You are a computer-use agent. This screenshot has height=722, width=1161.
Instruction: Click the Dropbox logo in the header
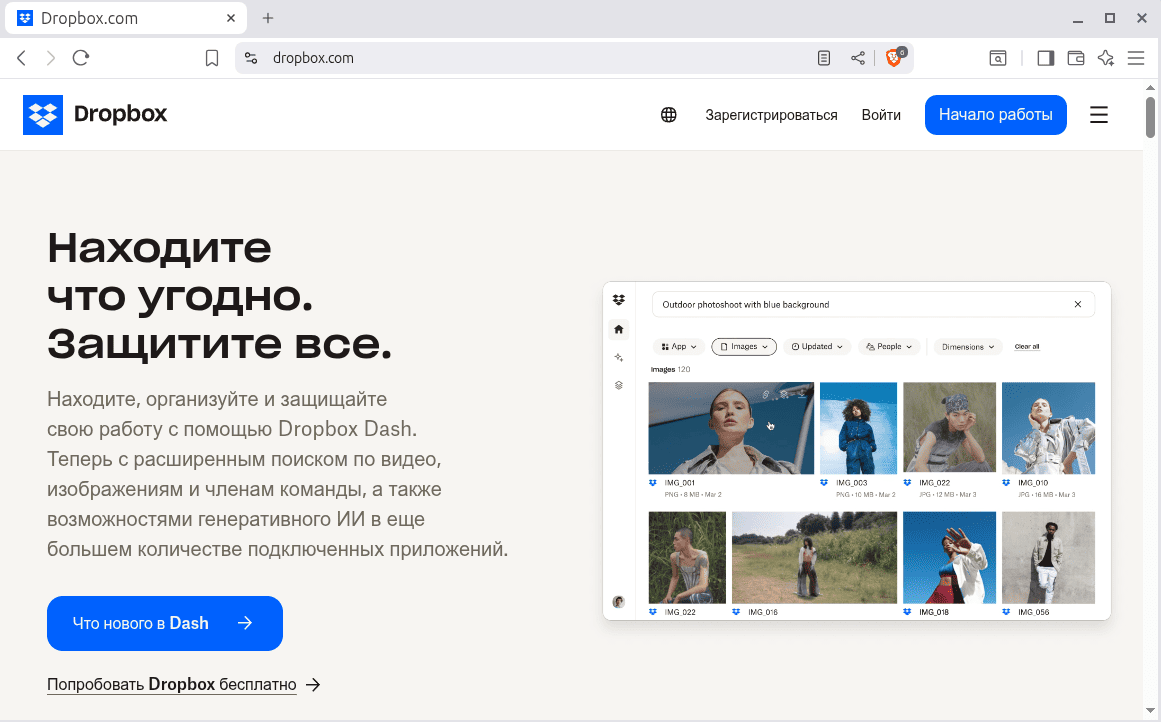[x=95, y=114]
